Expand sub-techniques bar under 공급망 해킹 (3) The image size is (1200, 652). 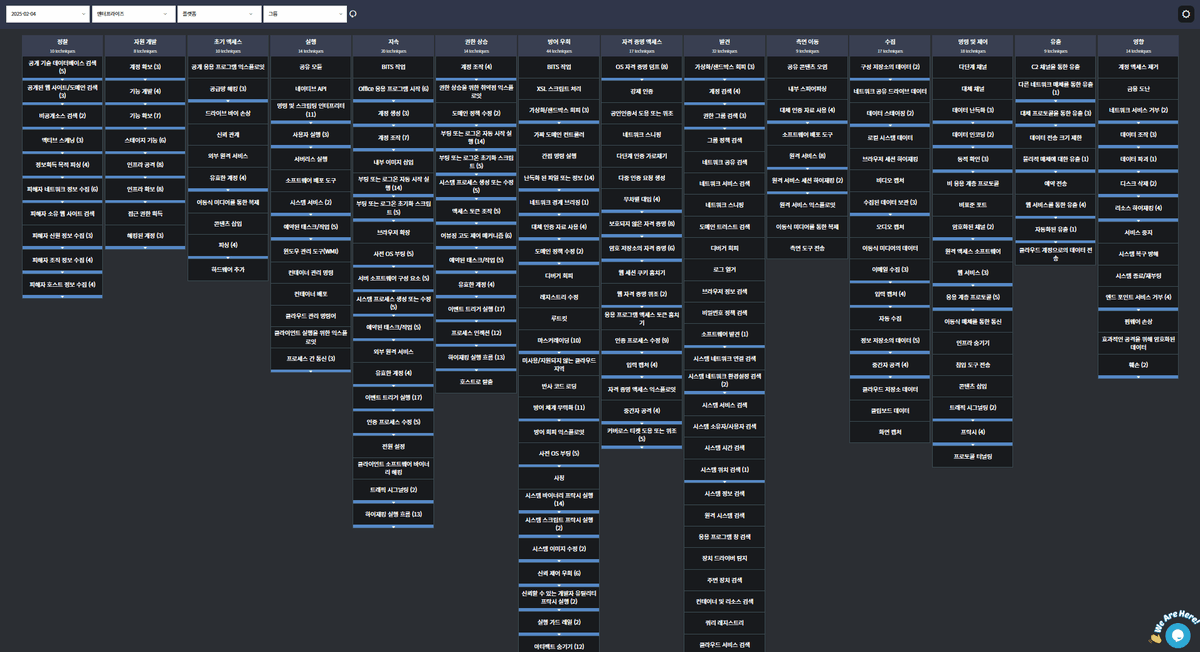(228, 101)
